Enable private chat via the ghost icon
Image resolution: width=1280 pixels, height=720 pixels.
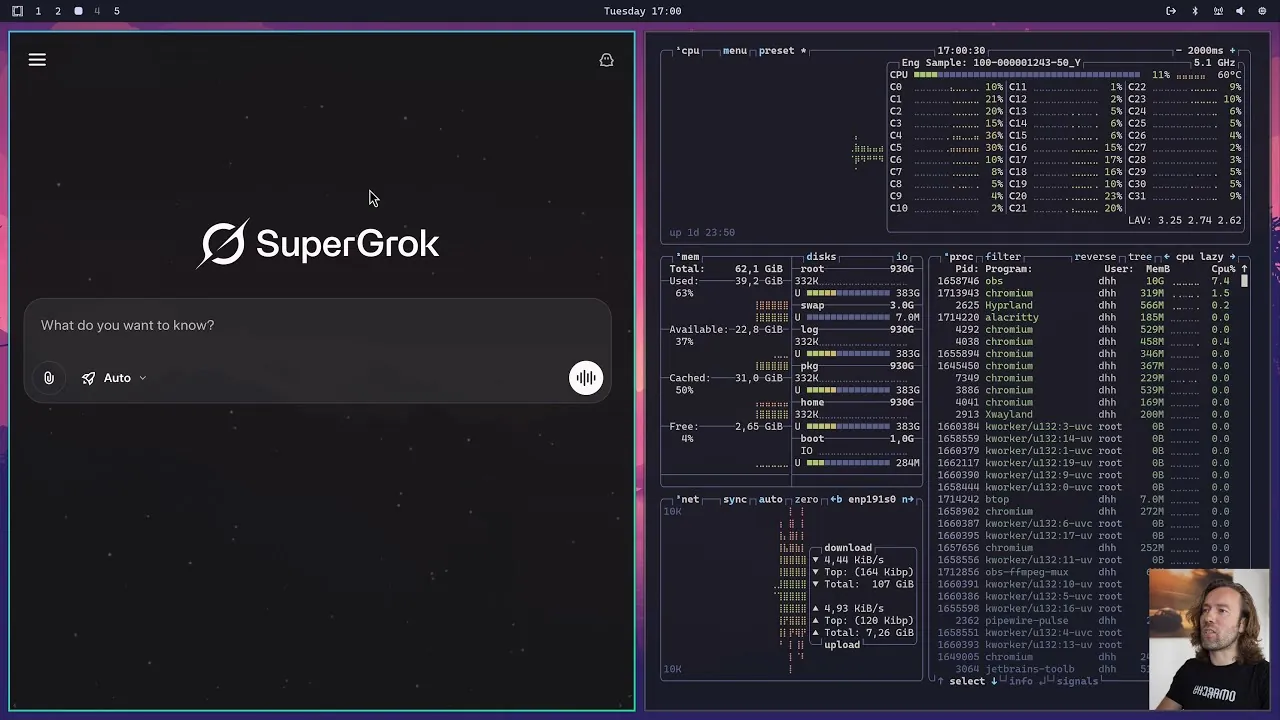click(606, 60)
